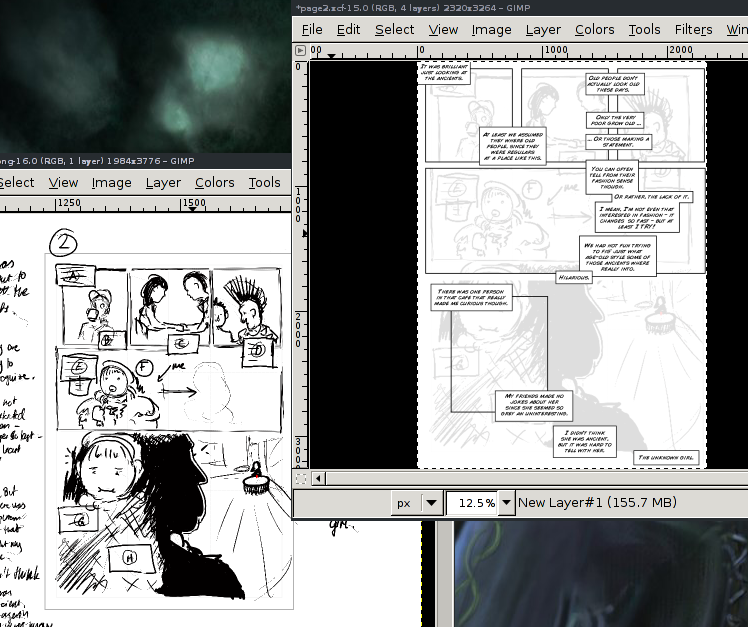Click the horizontal scrollbar track in page2.xcf

(537, 478)
